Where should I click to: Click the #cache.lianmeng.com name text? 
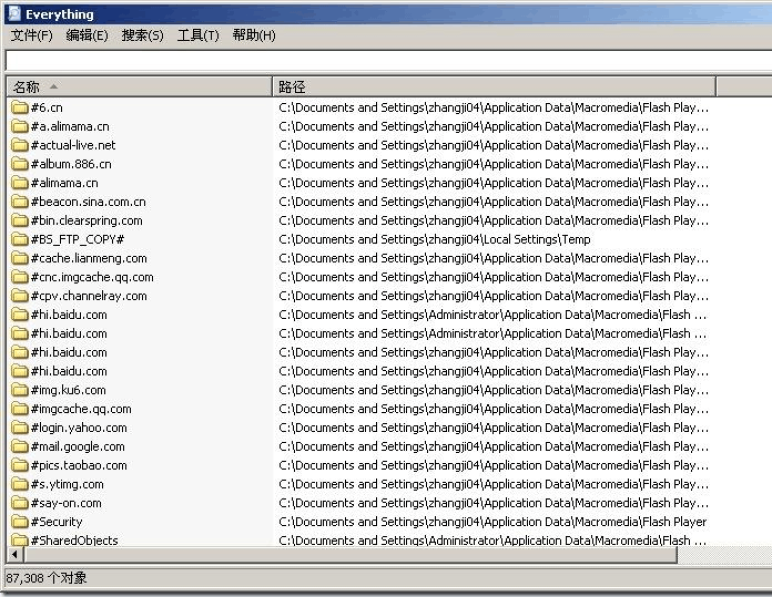(x=89, y=258)
